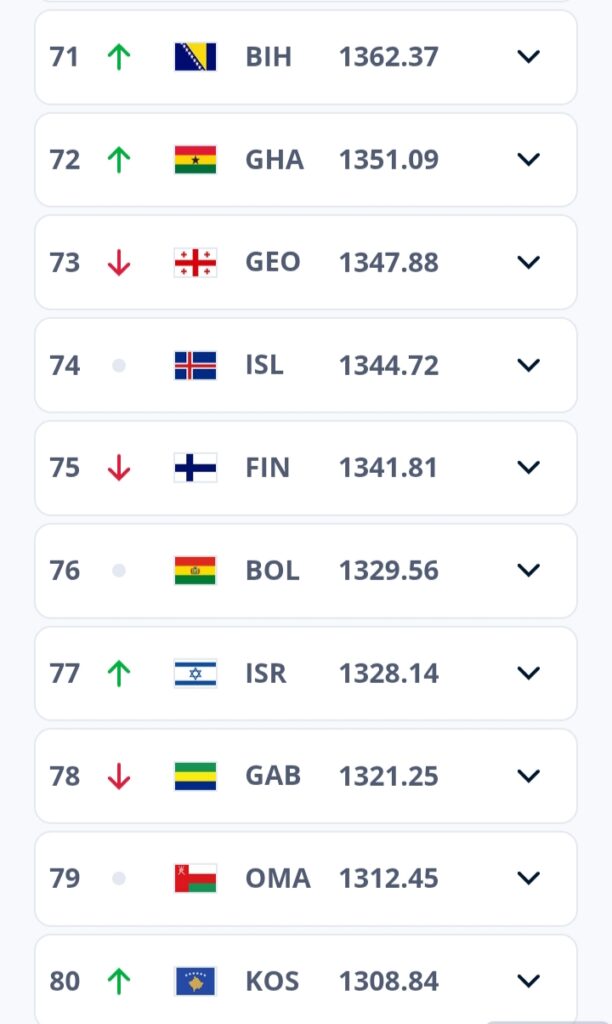This screenshot has width=612, height=1024.
Task: Click the Georgia flag icon
Action: 195,262
